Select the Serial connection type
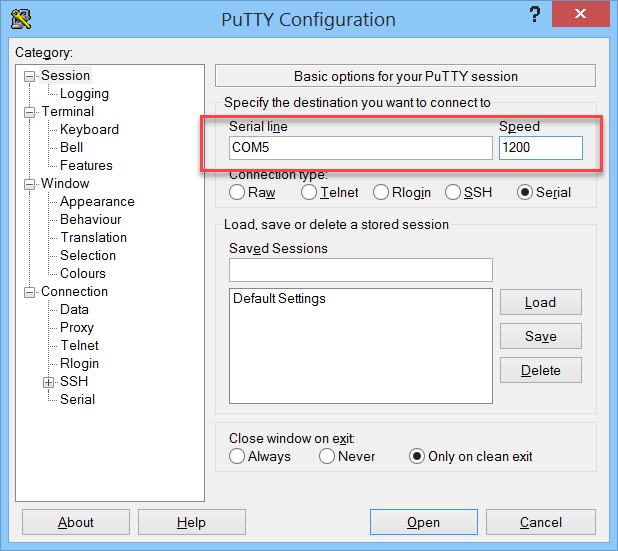Screen dimensions: 618x551 click(x=525, y=192)
